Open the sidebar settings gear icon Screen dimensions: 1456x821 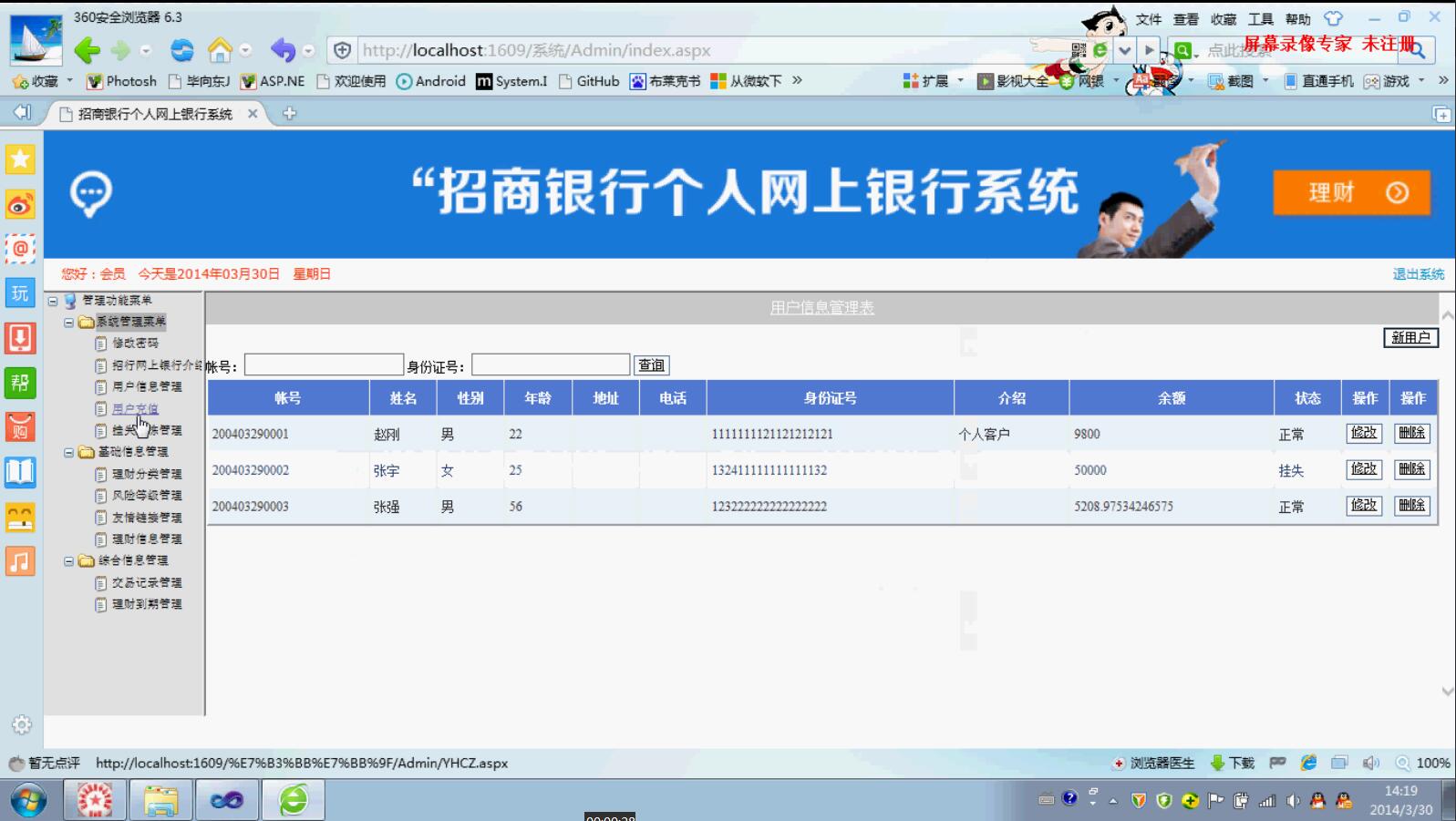[22, 724]
